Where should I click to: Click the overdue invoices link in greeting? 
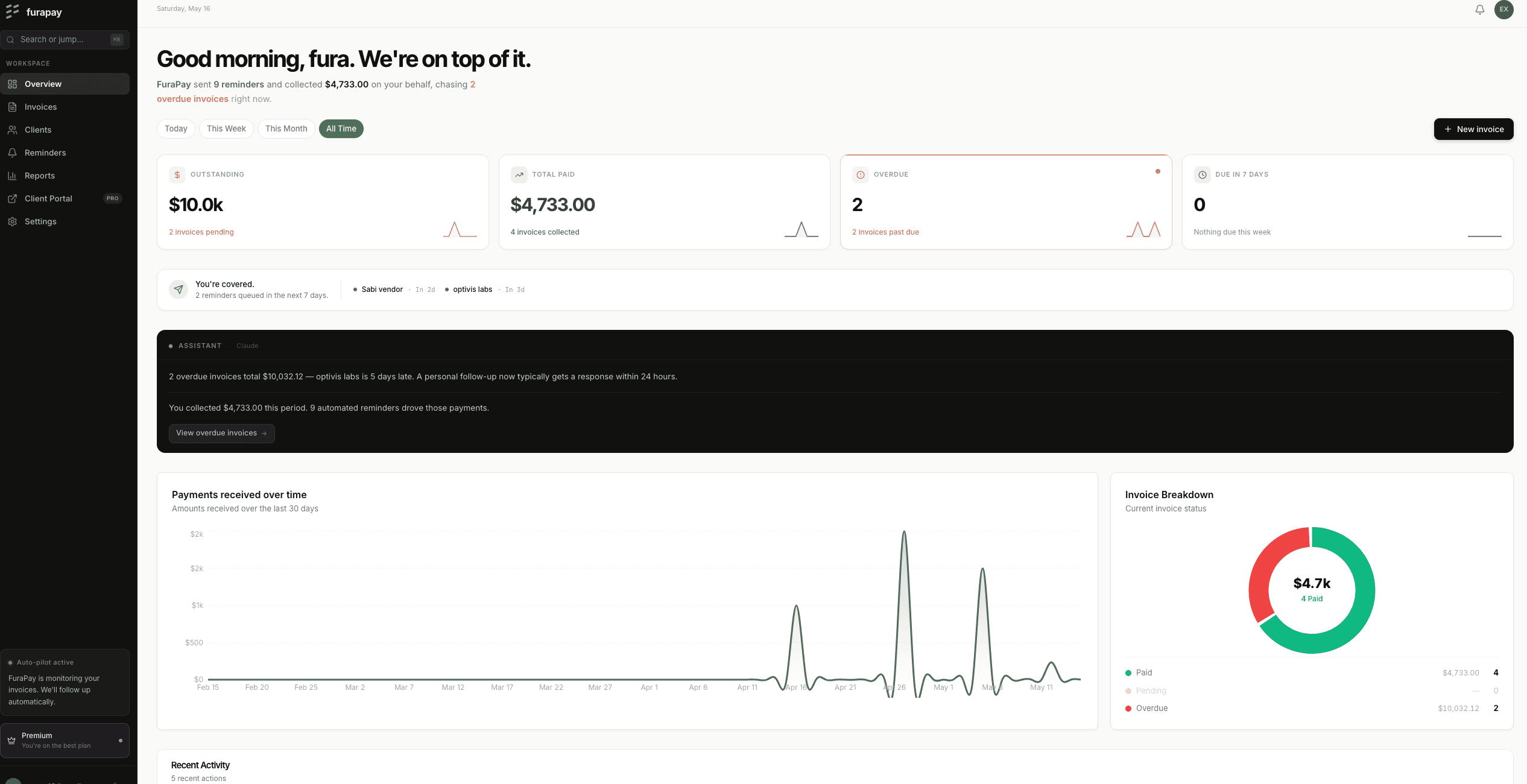pos(192,99)
